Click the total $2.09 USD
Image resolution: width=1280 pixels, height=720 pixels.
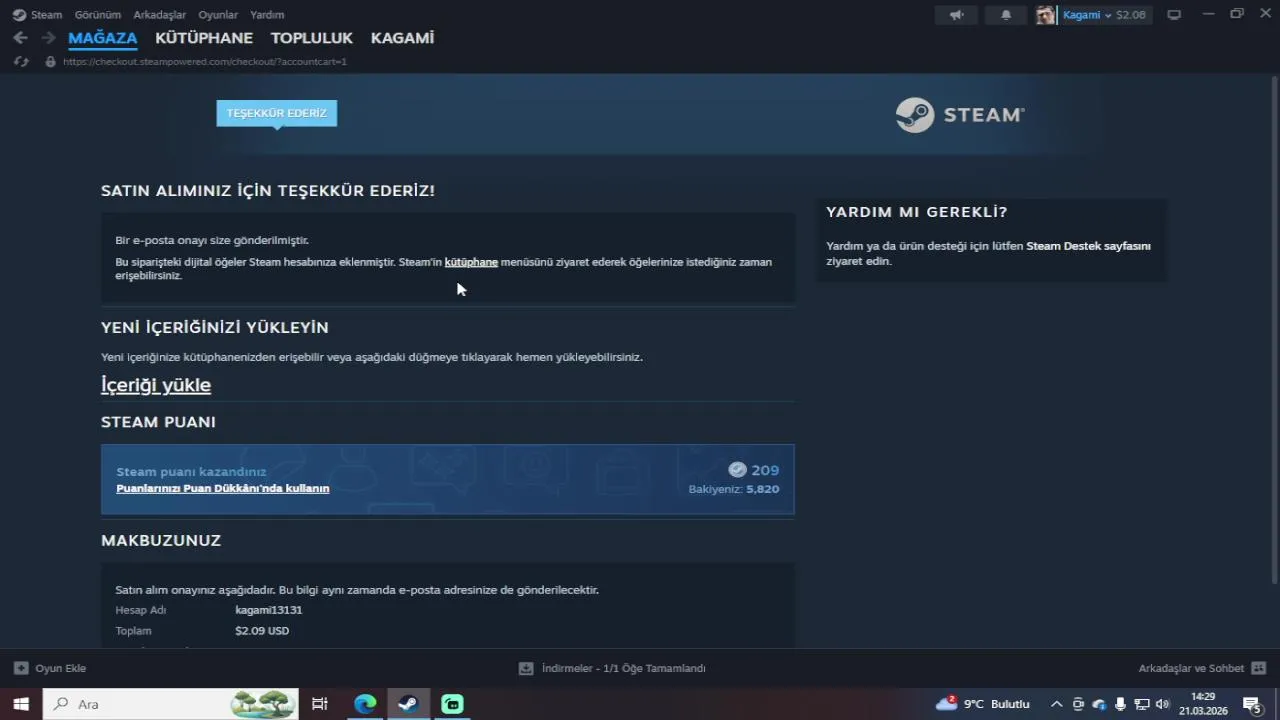pos(262,631)
